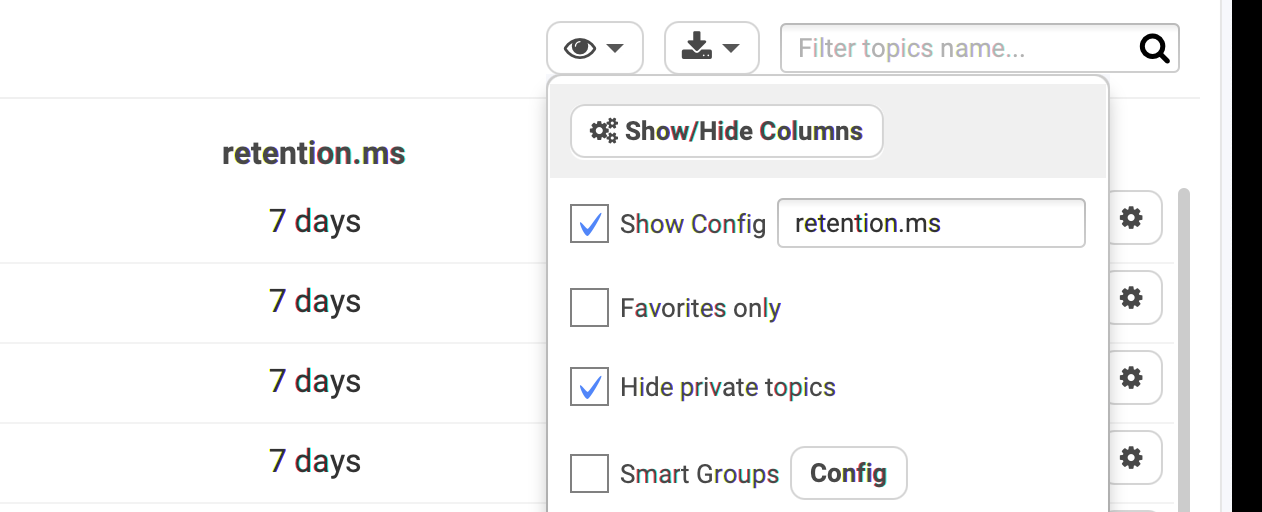Click the topics list vertical scrollbar
This screenshot has height=512, width=1262.
click(x=1185, y=349)
